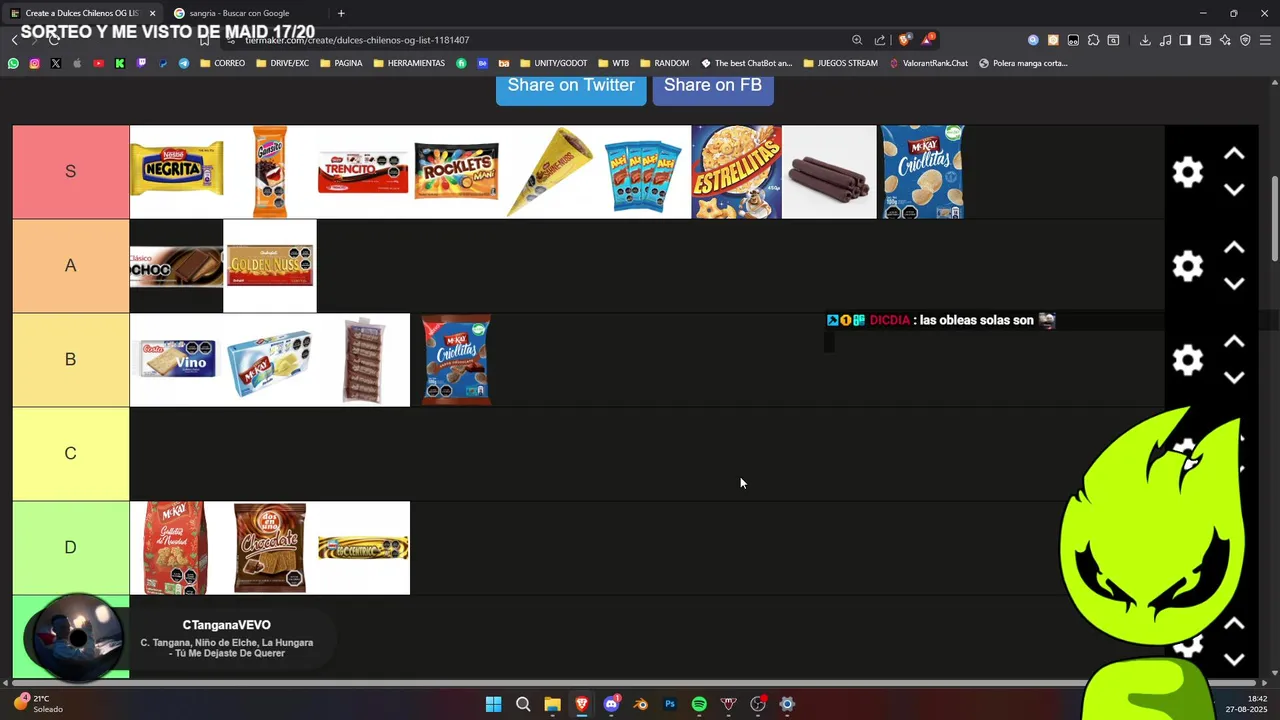
Task: Open the browser main hamburger menu
Action: click(1265, 40)
